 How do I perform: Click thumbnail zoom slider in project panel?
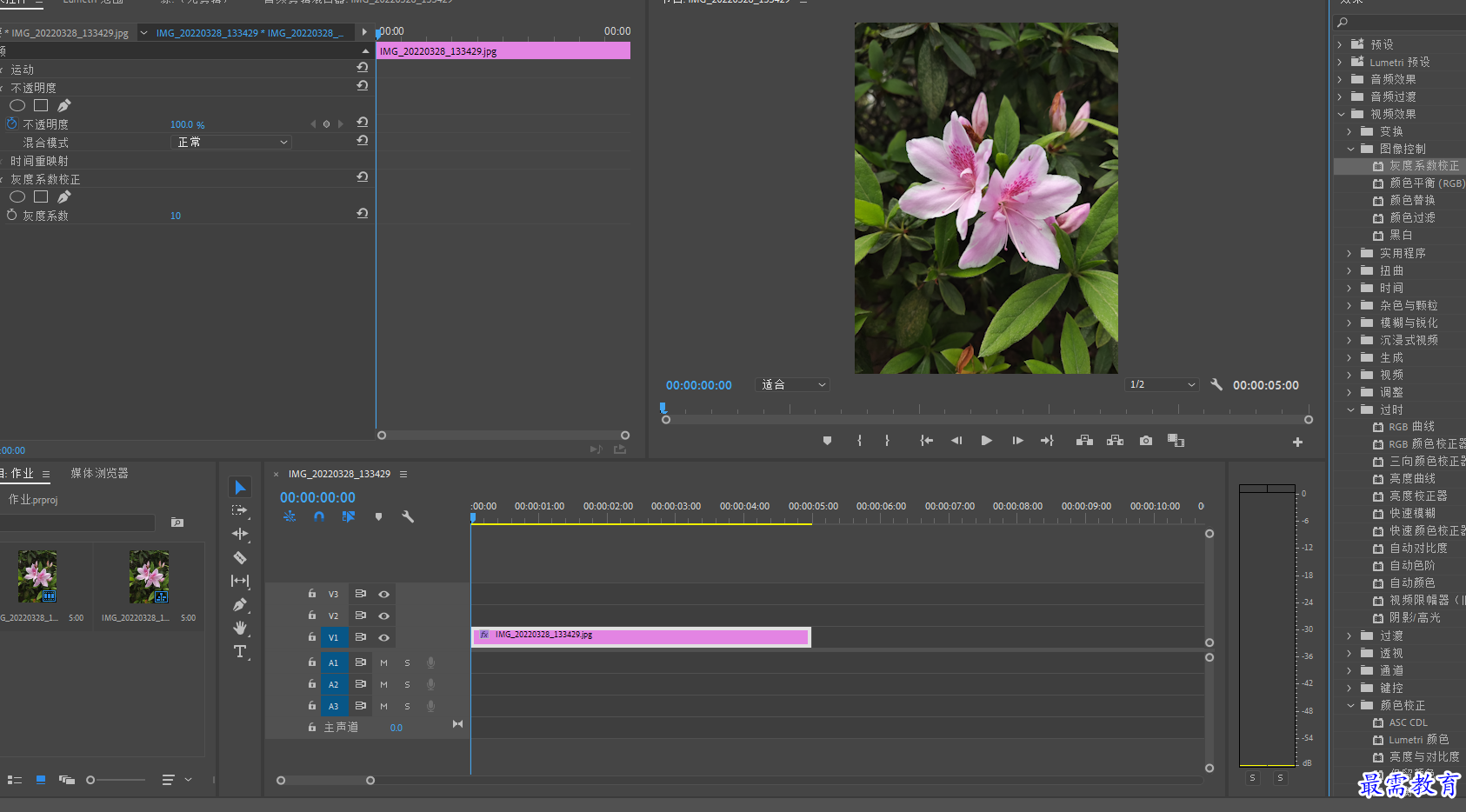(90, 780)
